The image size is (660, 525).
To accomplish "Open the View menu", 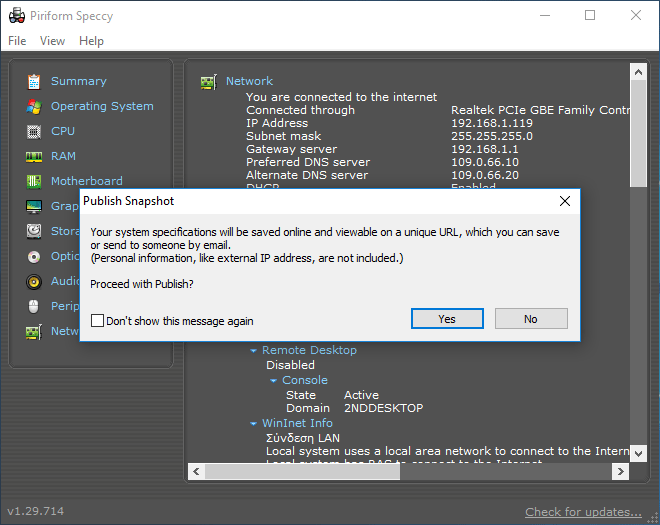I will point(52,41).
